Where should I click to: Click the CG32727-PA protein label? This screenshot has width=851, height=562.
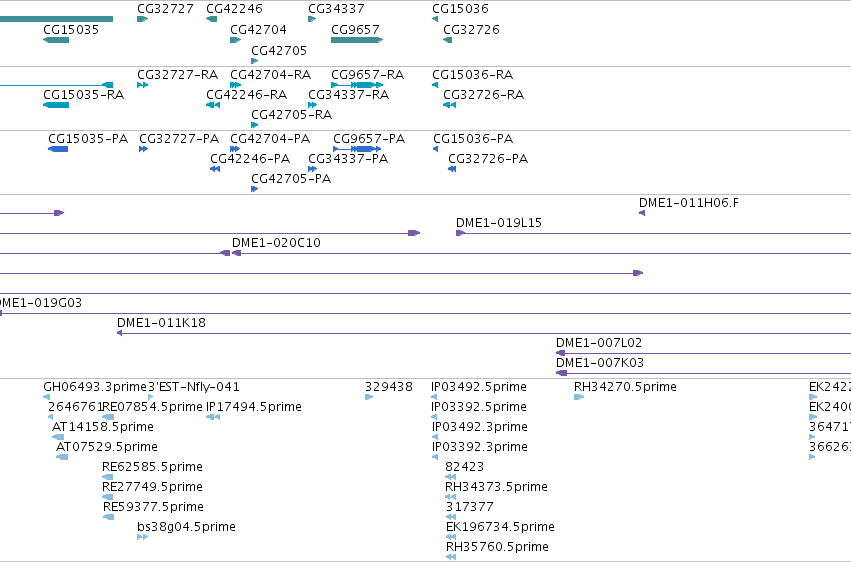[x=179, y=139]
